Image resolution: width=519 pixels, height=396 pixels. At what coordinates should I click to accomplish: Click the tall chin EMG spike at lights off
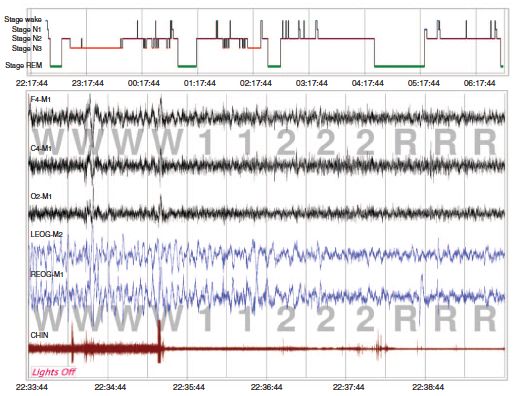(x=159, y=341)
